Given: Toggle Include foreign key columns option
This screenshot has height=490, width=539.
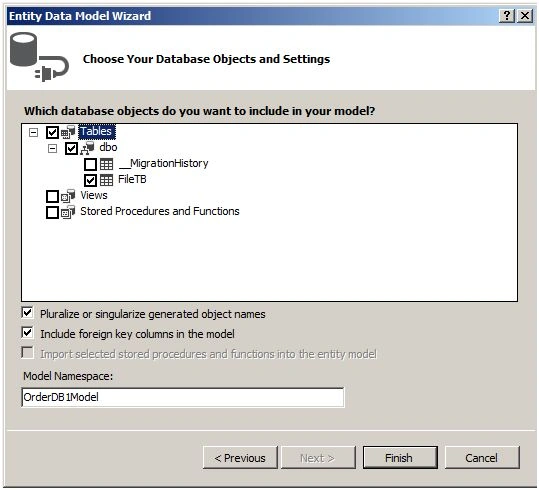Looking at the screenshot, I should click(x=28, y=333).
